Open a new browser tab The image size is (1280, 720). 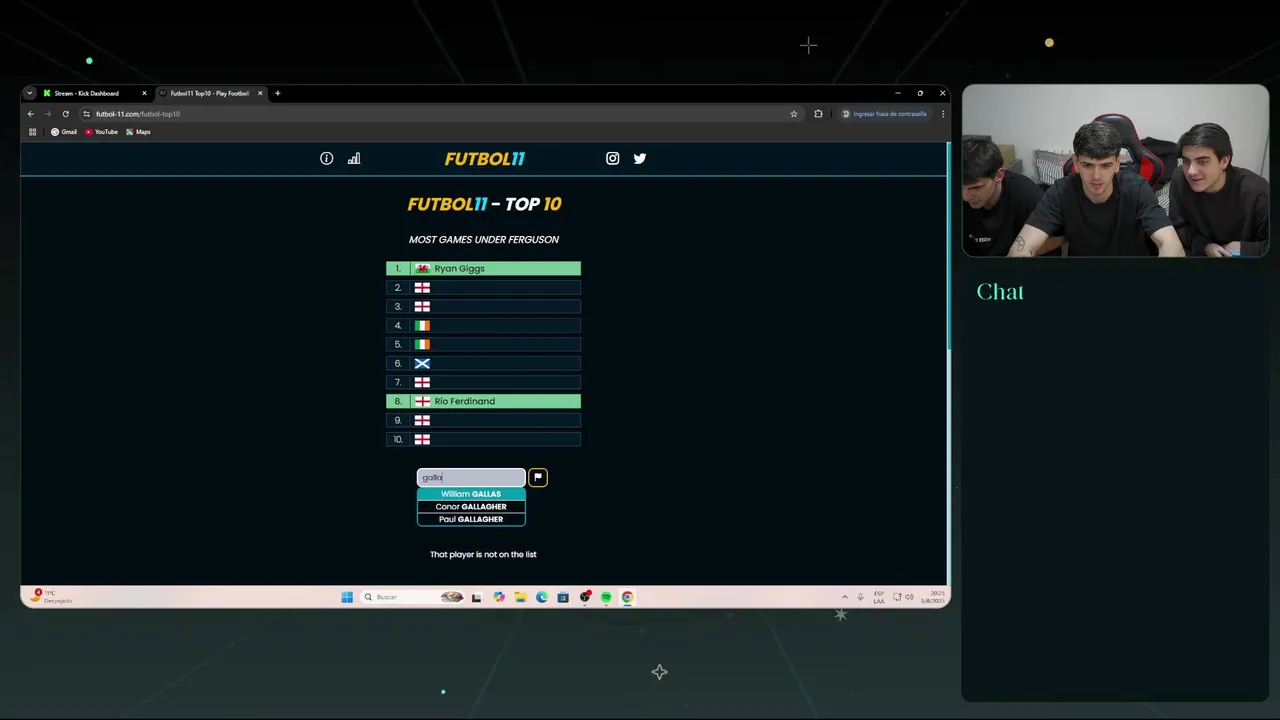pyautogui.click(x=277, y=93)
